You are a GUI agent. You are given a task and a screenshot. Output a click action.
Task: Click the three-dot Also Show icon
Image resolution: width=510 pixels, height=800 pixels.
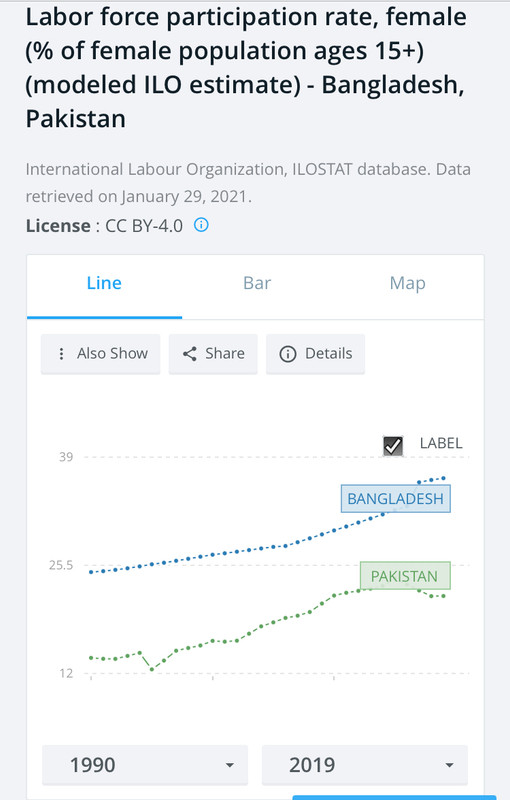pos(61,354)
